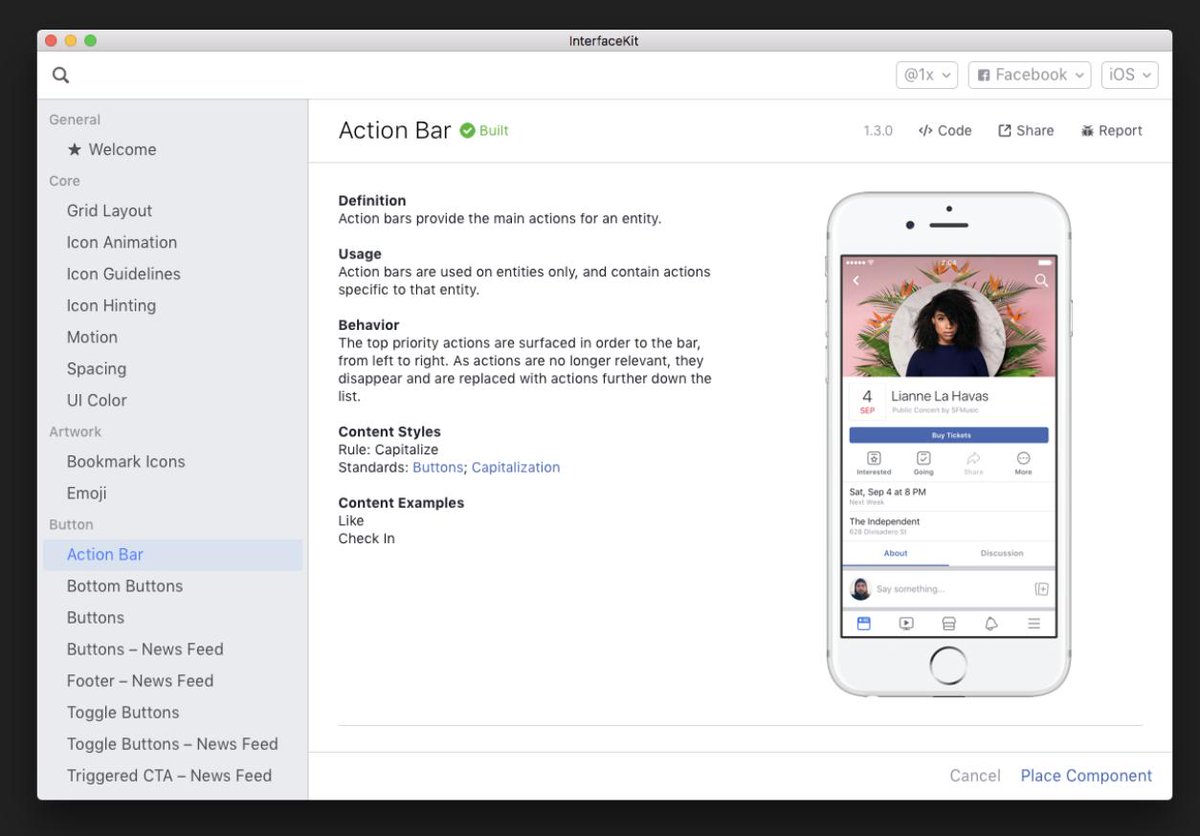This screenshot has height=836, width=1200.
Task: Select the Toggle Buttons sidebar item
Action: click(123, 713)
